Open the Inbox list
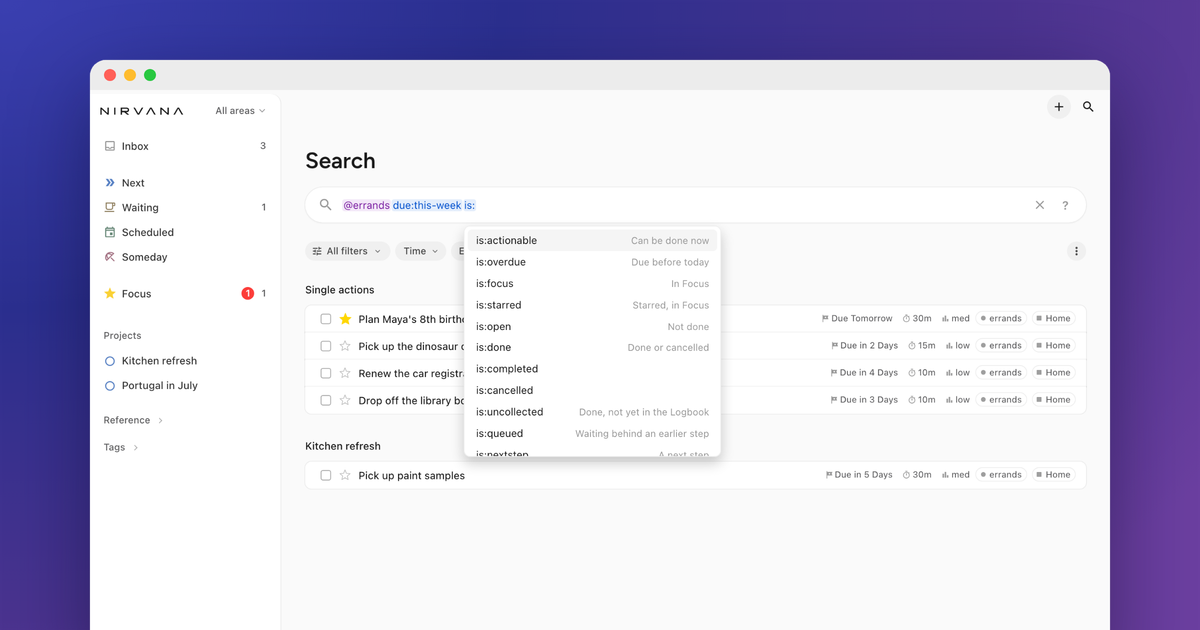This screenshot has height=630, width=1200. click(x=185, y=146)
